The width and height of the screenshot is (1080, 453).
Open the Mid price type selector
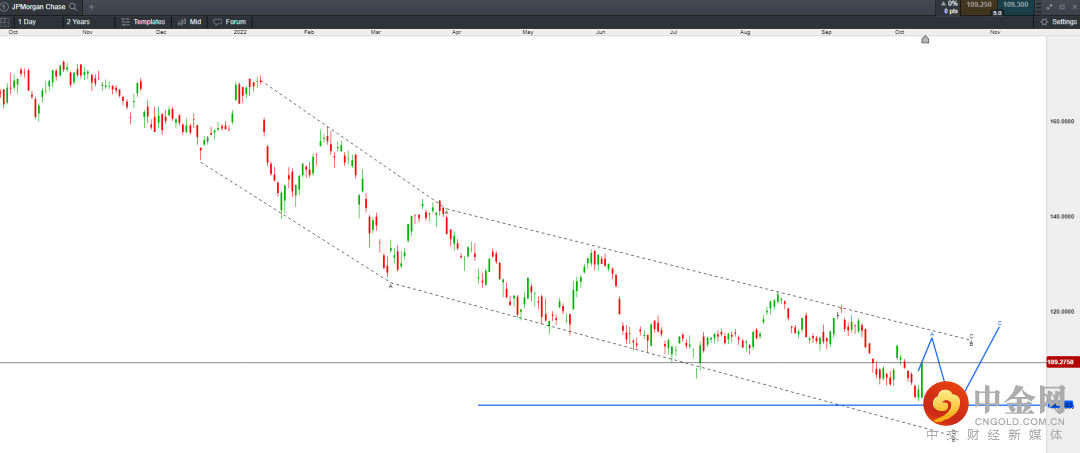click(189, 22)
